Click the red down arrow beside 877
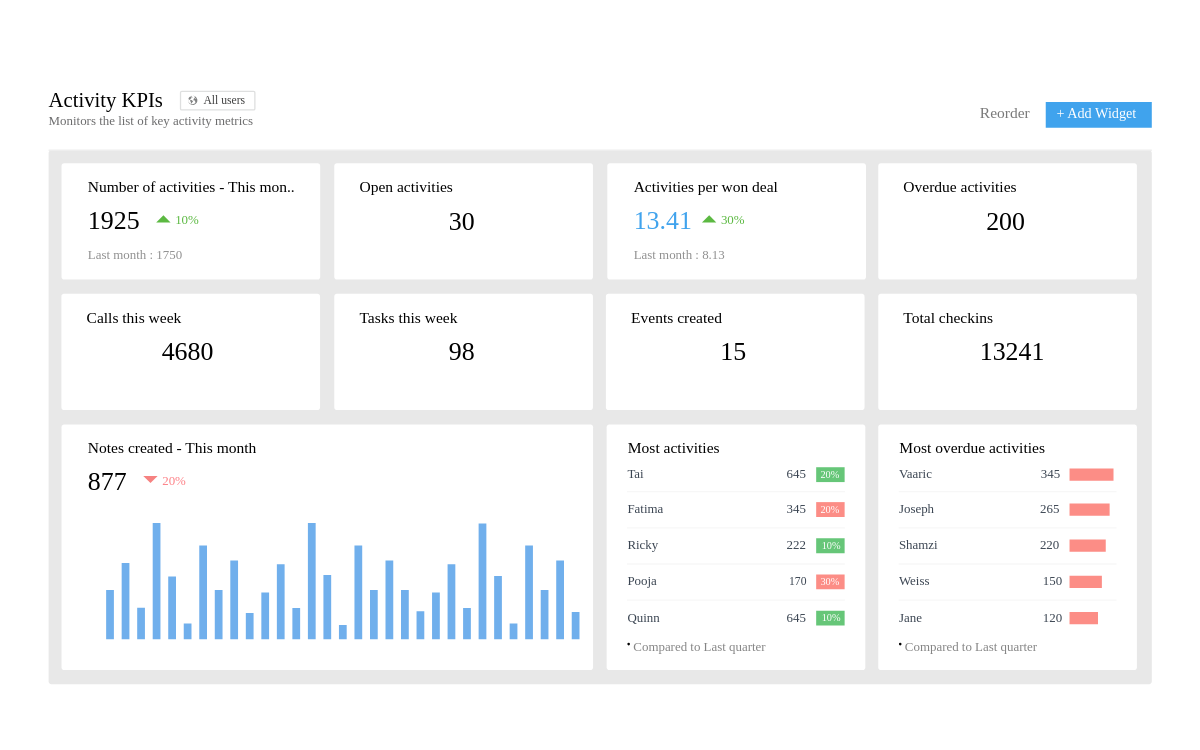Viewport: 1200px width, 750px height. pyautogui.click(x=150, y=480)
